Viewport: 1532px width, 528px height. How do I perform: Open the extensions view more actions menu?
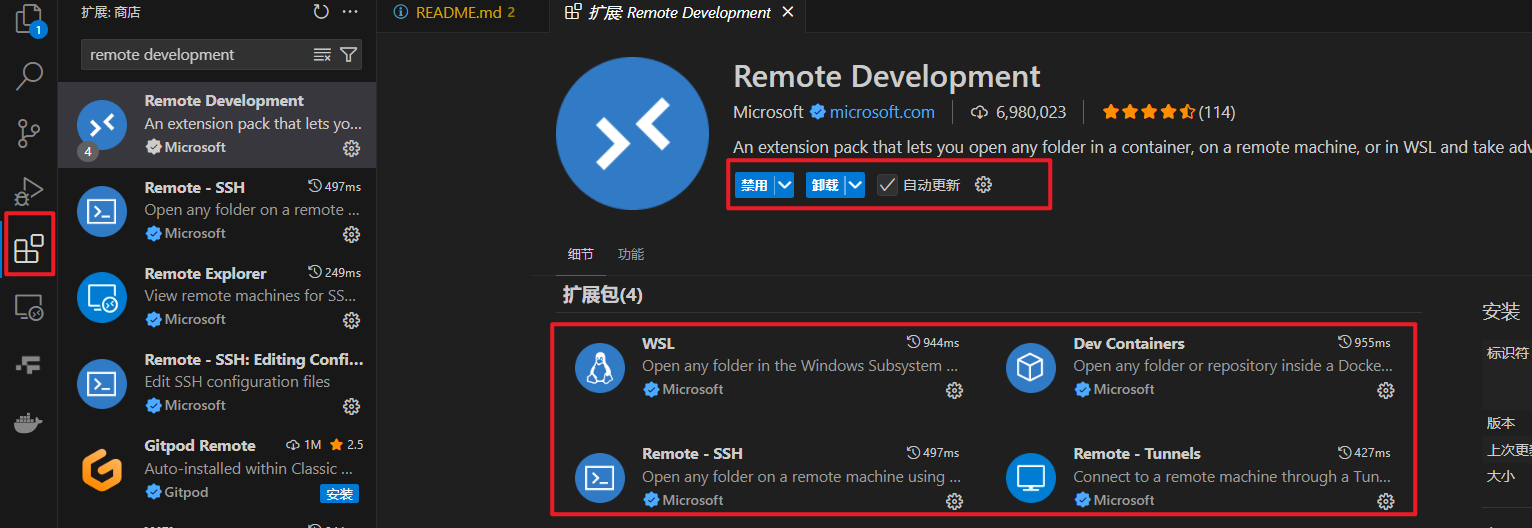(349, 12)
